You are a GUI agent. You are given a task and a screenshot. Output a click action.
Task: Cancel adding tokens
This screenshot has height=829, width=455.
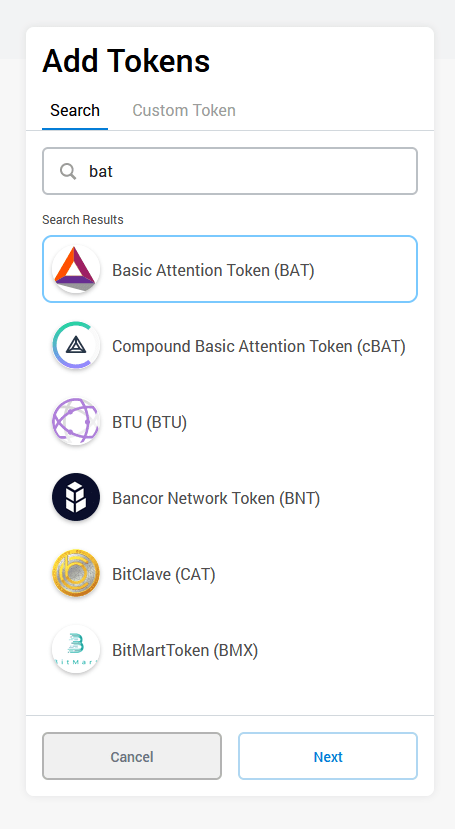pyautogui.click(x=132, y=756)
